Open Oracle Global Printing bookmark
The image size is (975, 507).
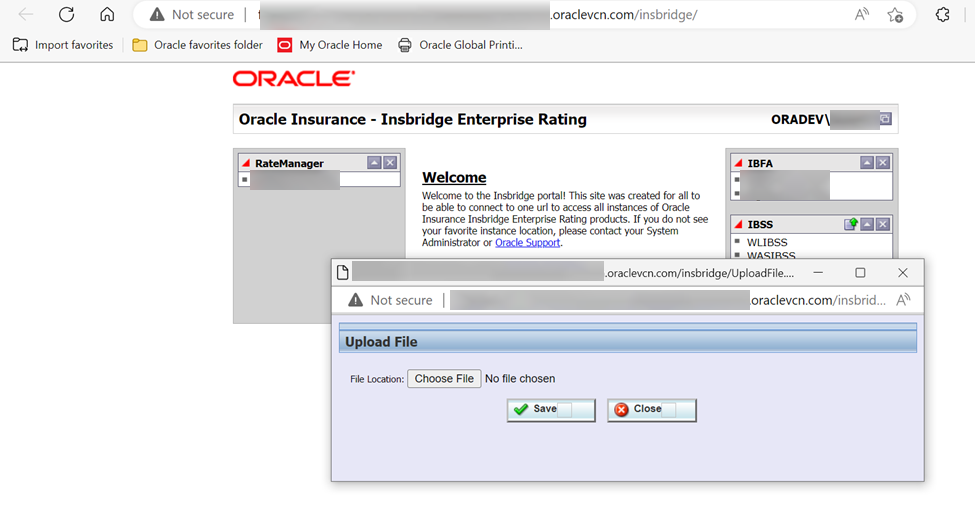pos(460,45)
